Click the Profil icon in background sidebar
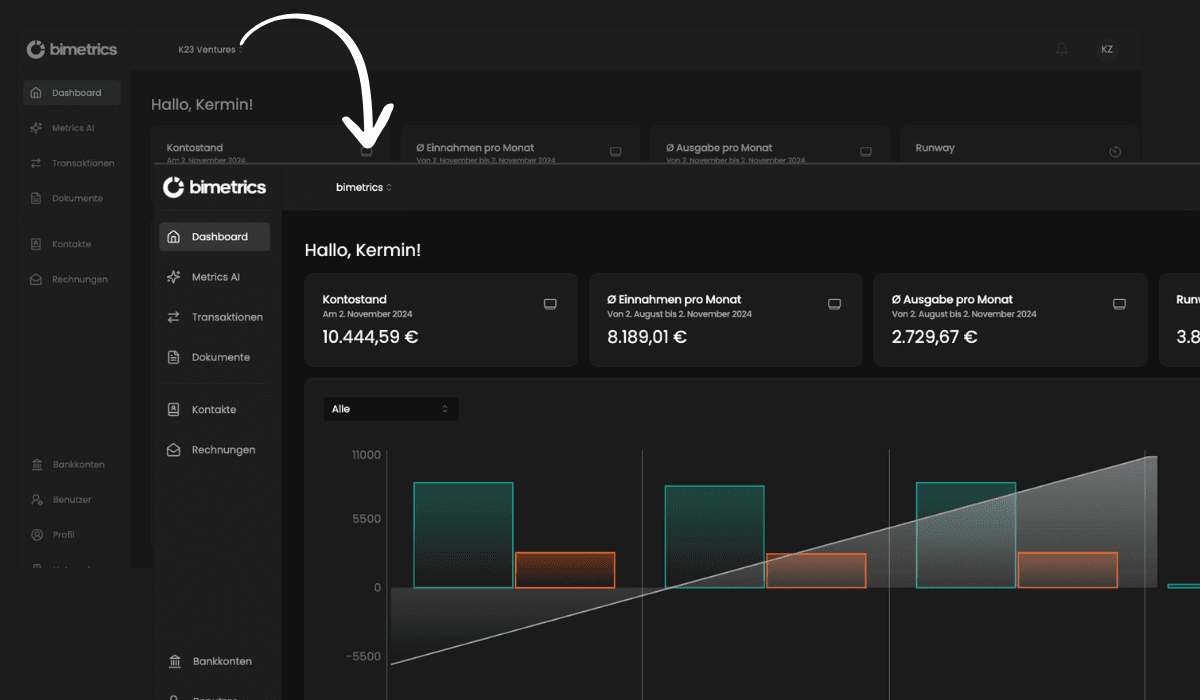 (37, 534)
